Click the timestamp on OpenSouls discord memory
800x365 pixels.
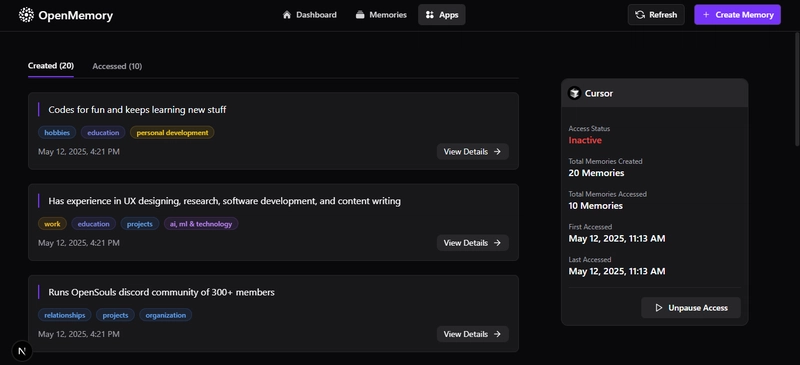pyautogui.click(x=79, y=334)
